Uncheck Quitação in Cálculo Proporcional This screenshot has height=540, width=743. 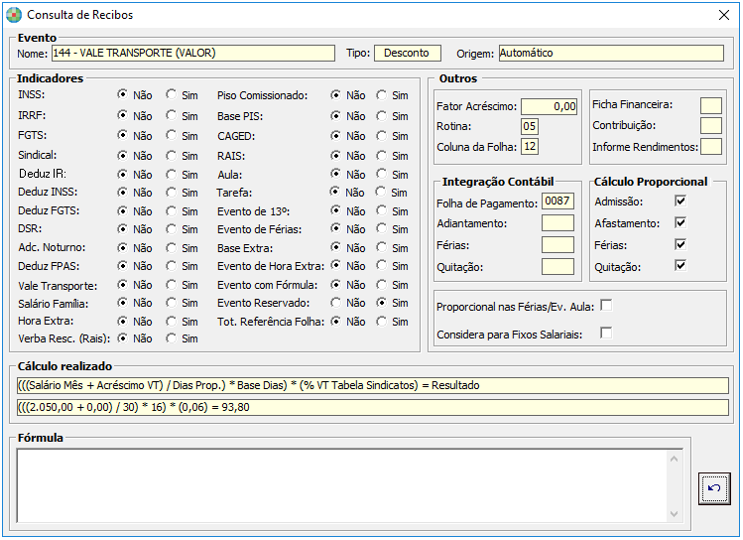tap(680, 265)
